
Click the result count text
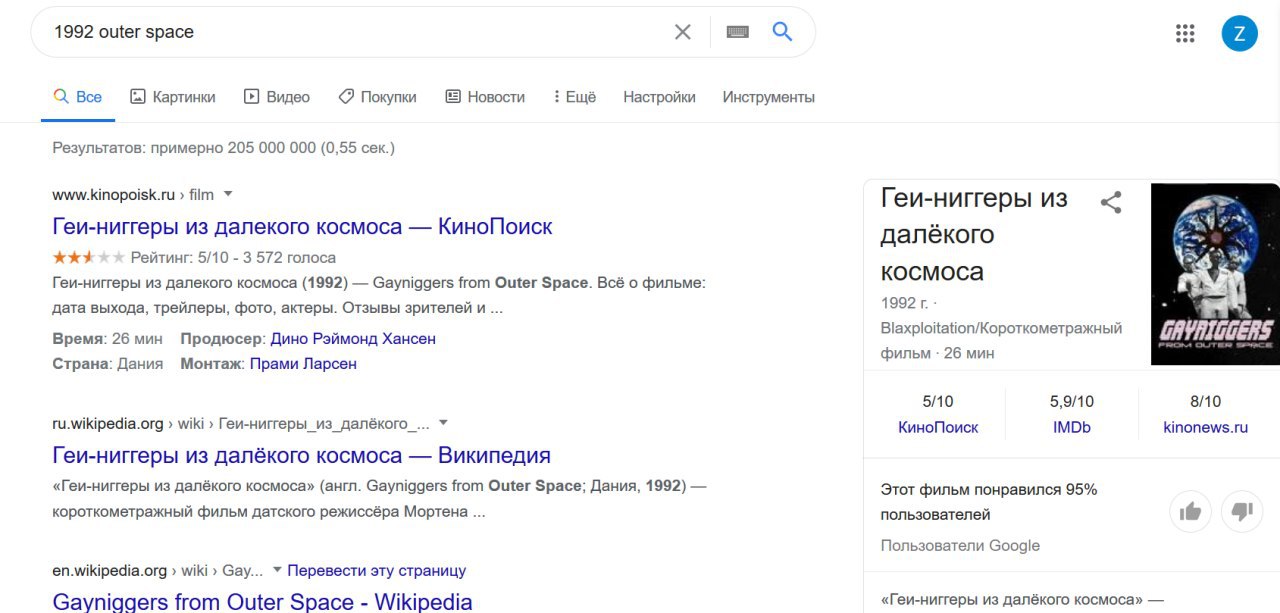223,148
